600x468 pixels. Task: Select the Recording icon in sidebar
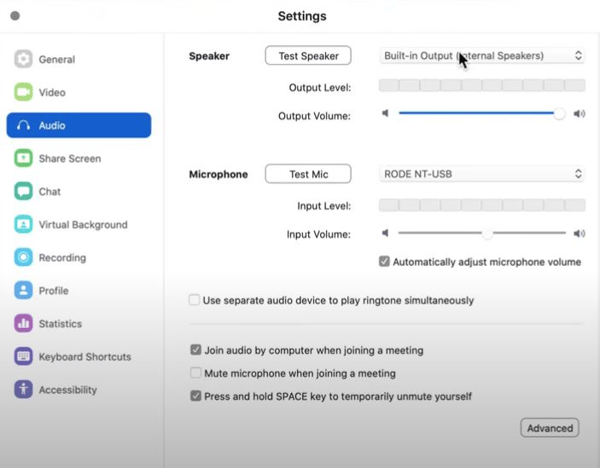(x=23, y=258)
